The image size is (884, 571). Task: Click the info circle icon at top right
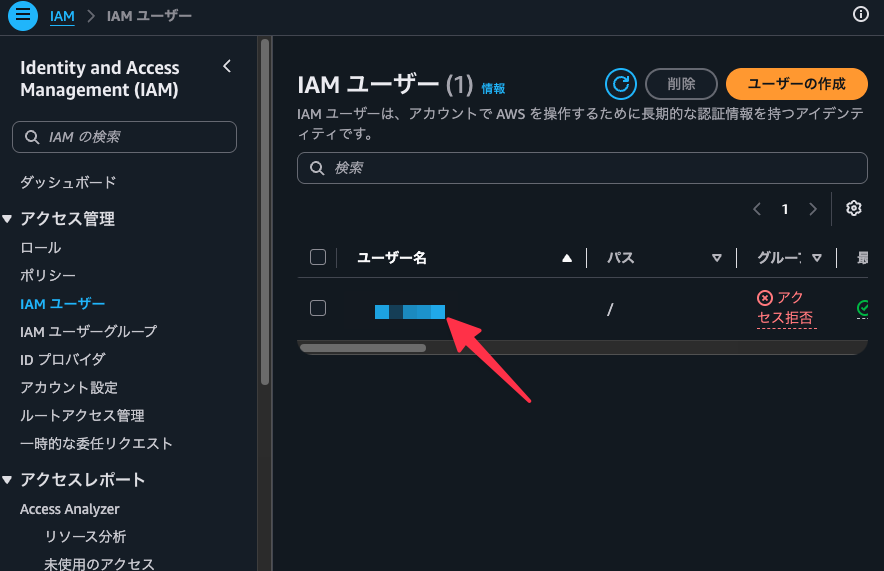860,14
